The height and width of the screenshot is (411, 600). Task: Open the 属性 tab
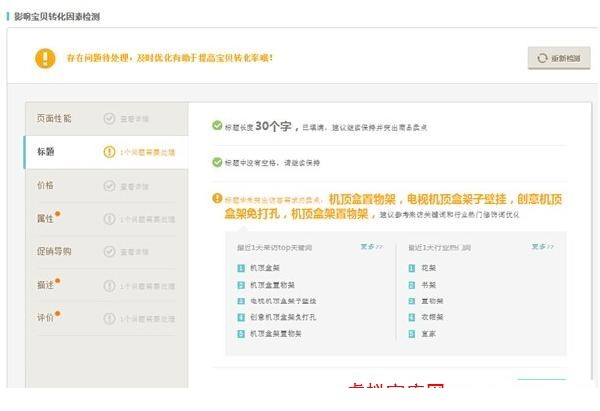107,219
